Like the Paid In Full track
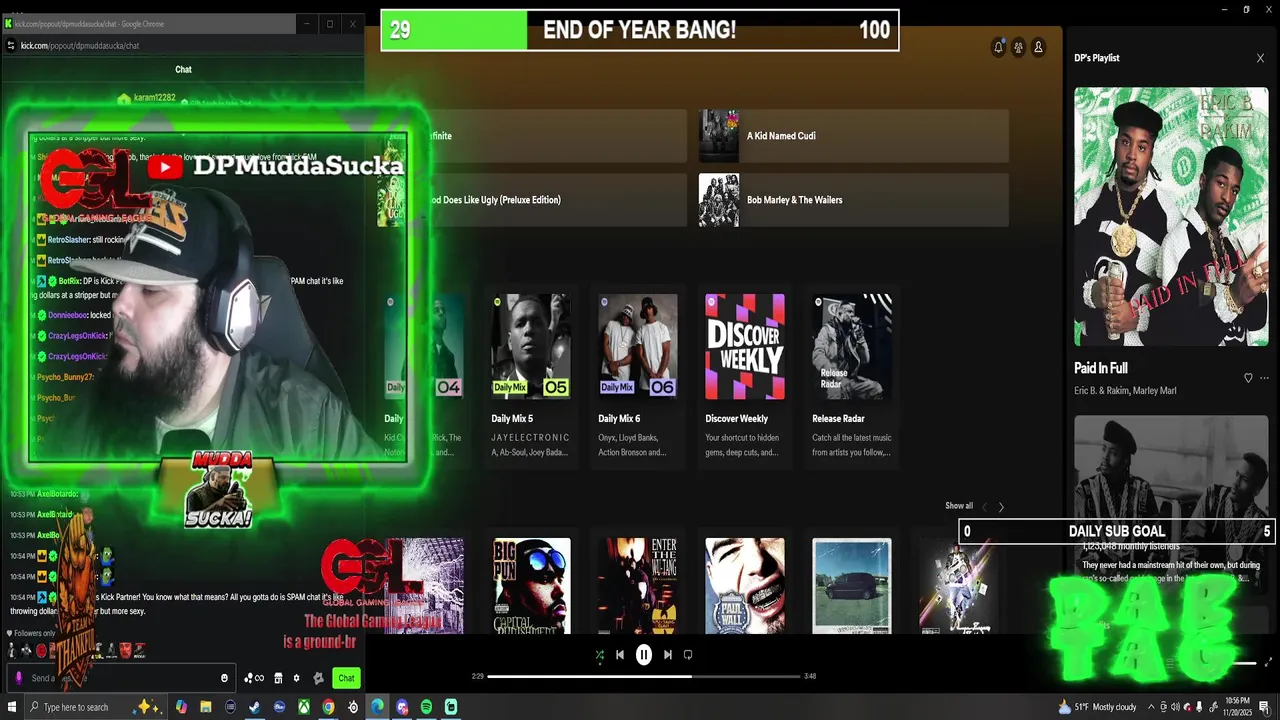This screenshot has width=1280, height=720. (x=1248, y=378)
